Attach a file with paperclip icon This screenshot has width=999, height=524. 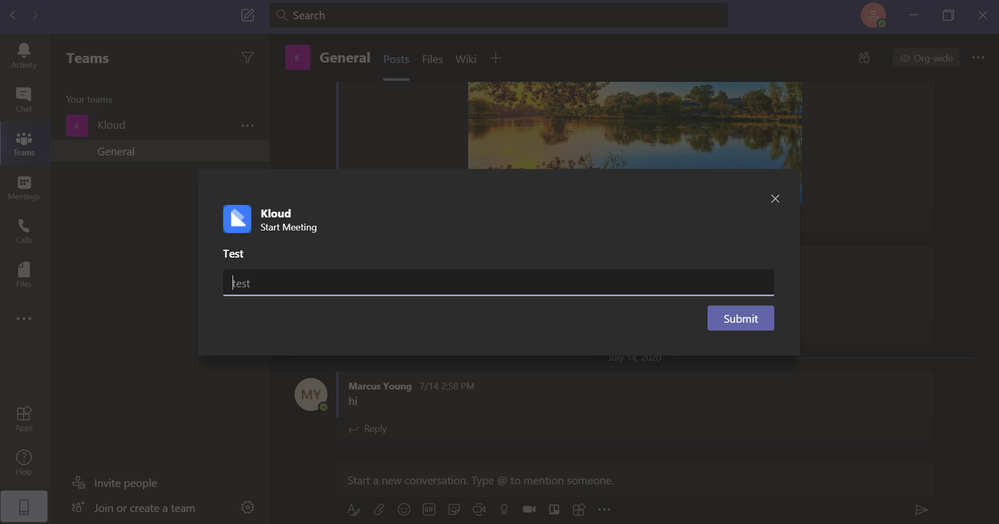(x=379, y=509)
